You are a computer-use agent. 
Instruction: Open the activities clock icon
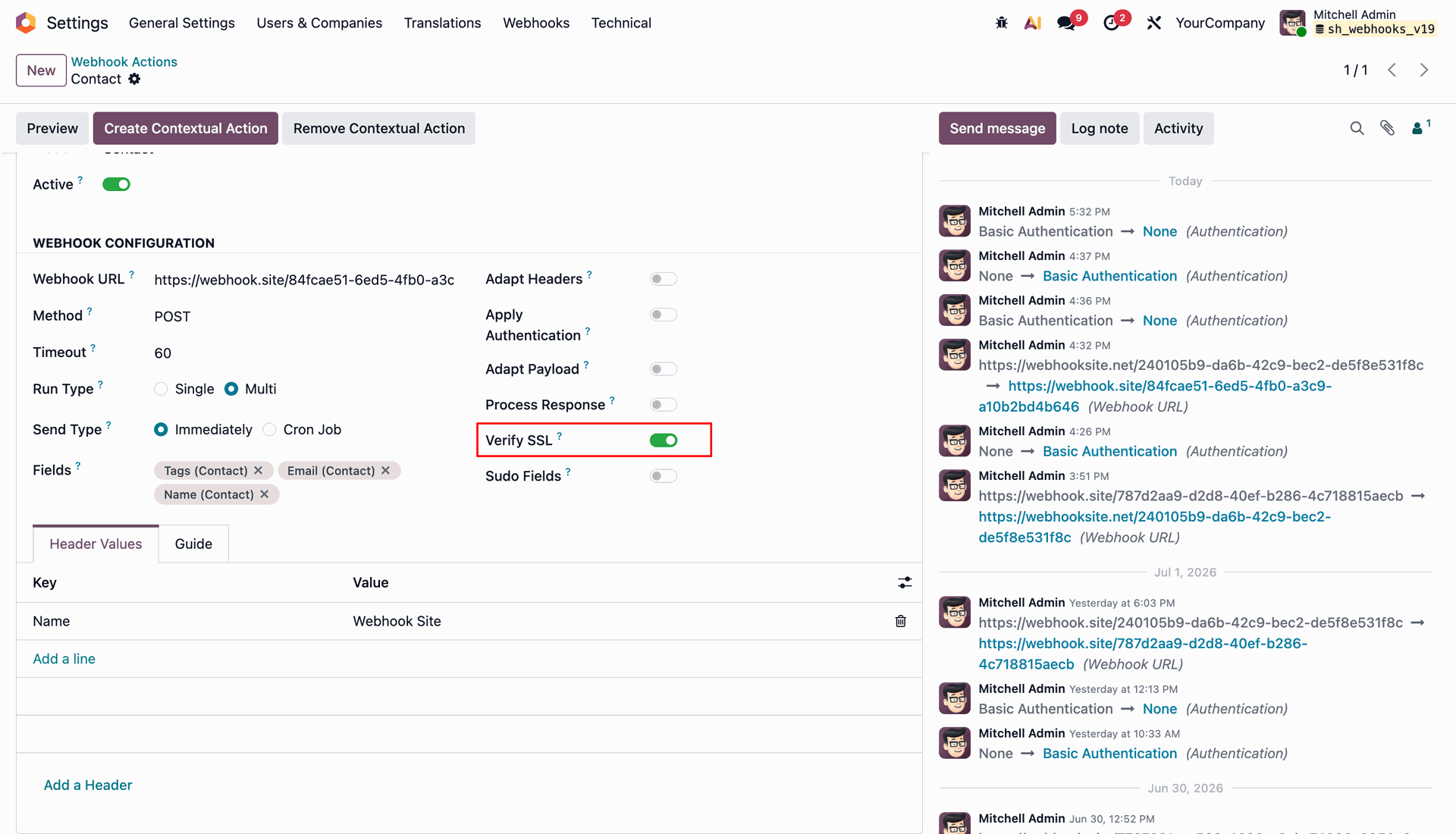click(x=1111, y=23)
